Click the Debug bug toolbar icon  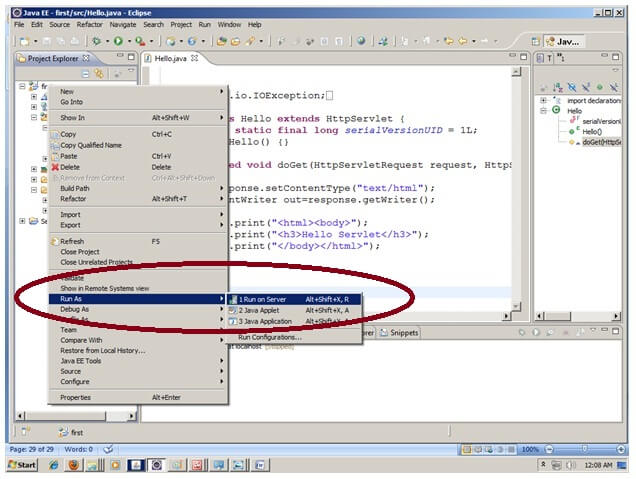(x=97, y=41)
